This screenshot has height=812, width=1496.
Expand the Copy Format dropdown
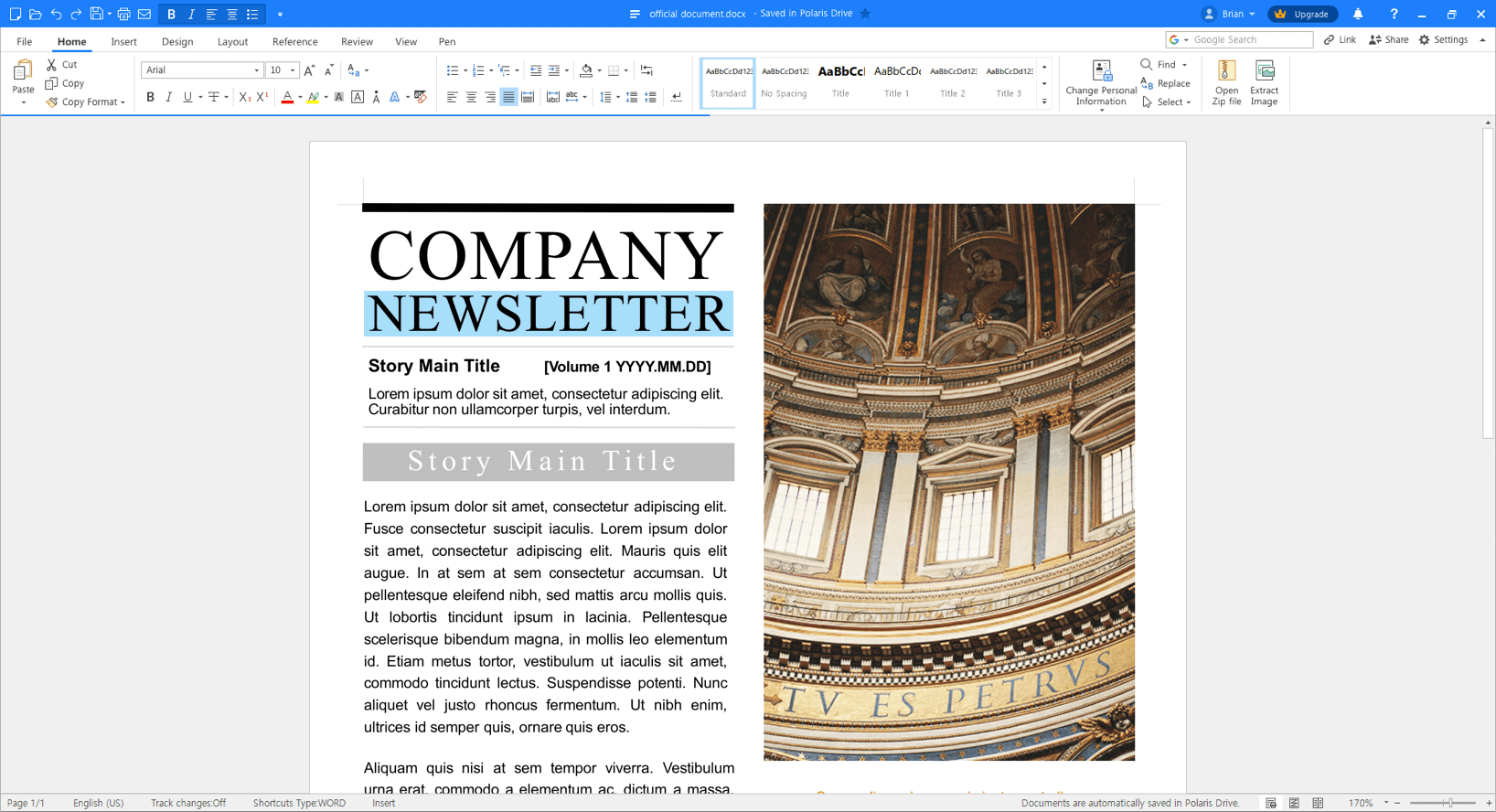123,102
